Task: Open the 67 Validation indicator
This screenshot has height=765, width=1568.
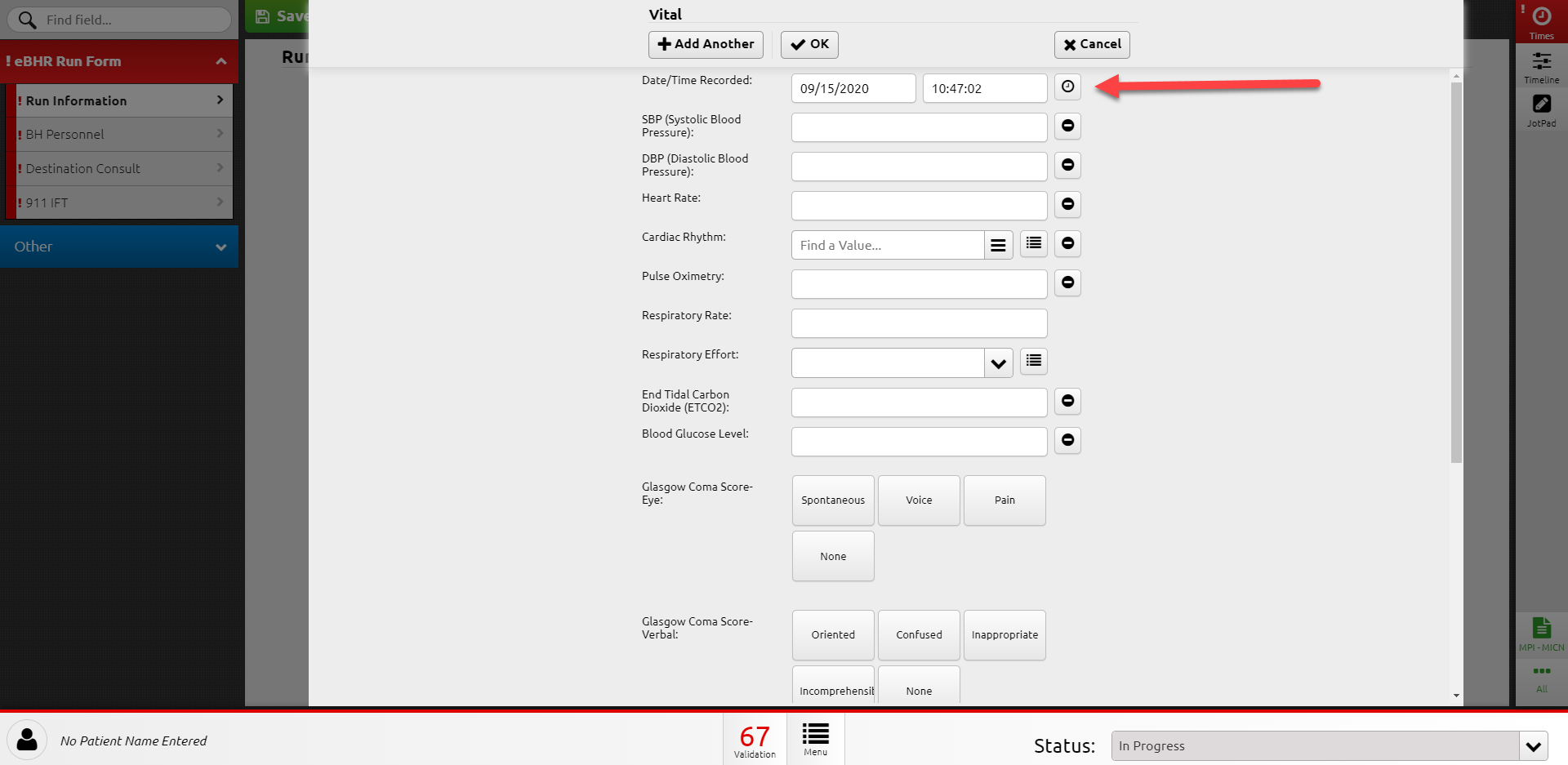Action: [x=755, y=741]
